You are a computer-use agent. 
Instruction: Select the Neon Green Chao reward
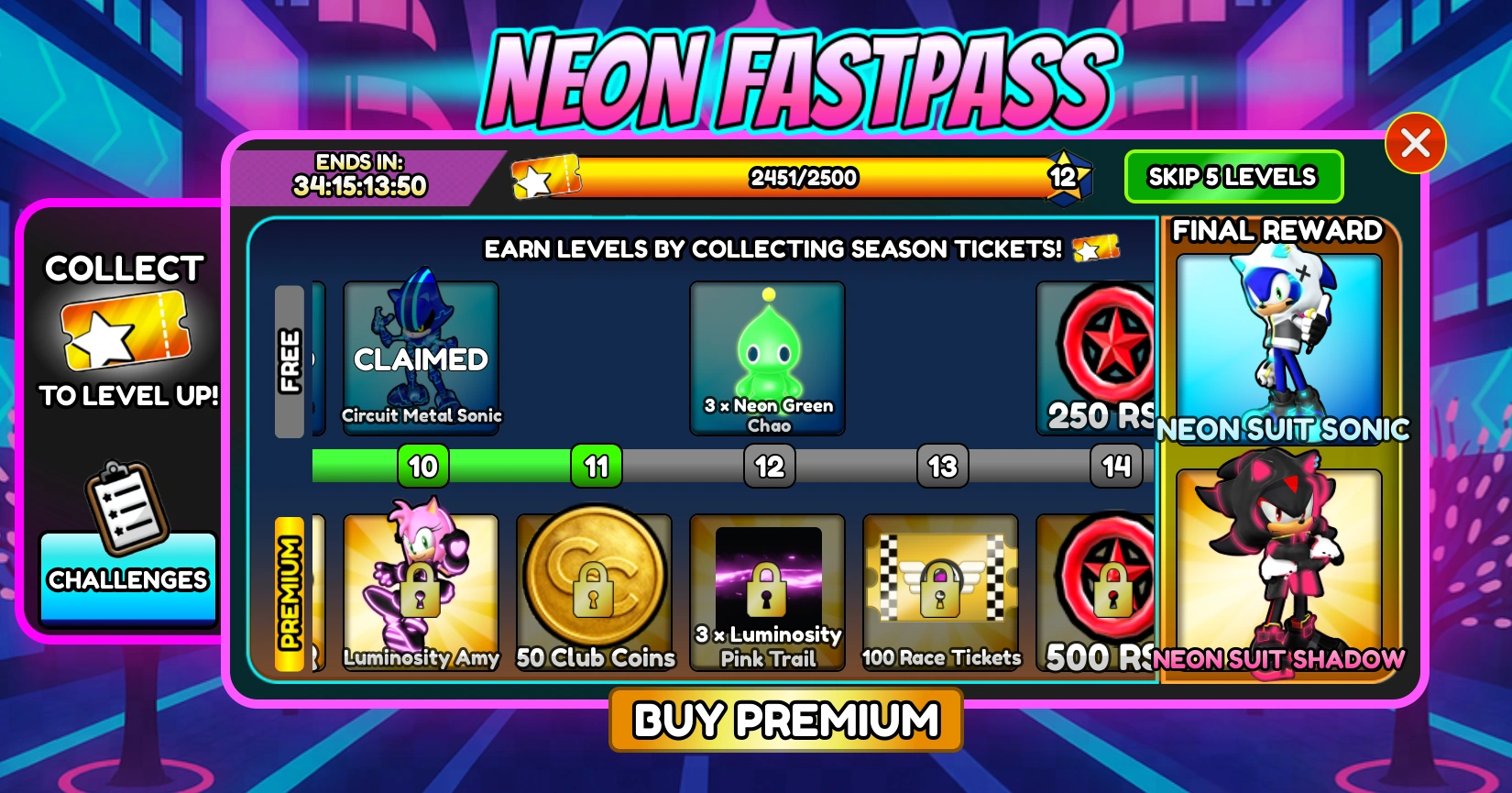tap(768, 358)
